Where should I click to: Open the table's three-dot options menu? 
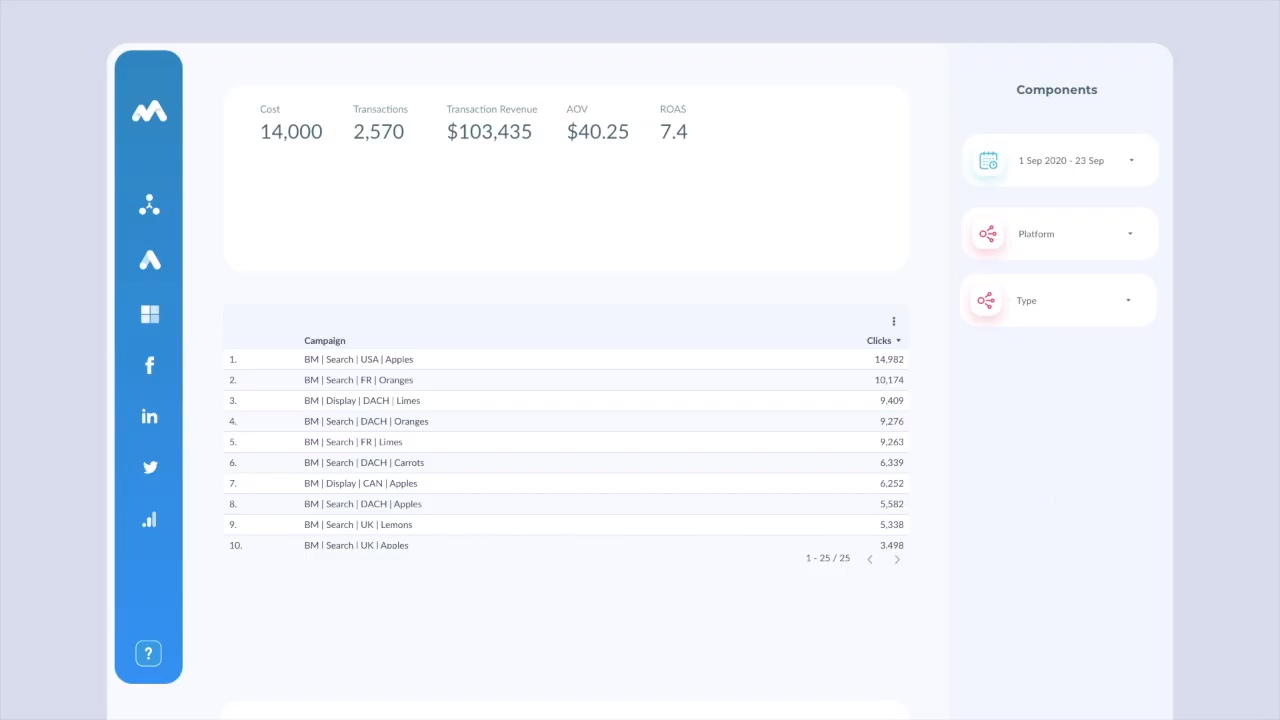pos(893,321)
